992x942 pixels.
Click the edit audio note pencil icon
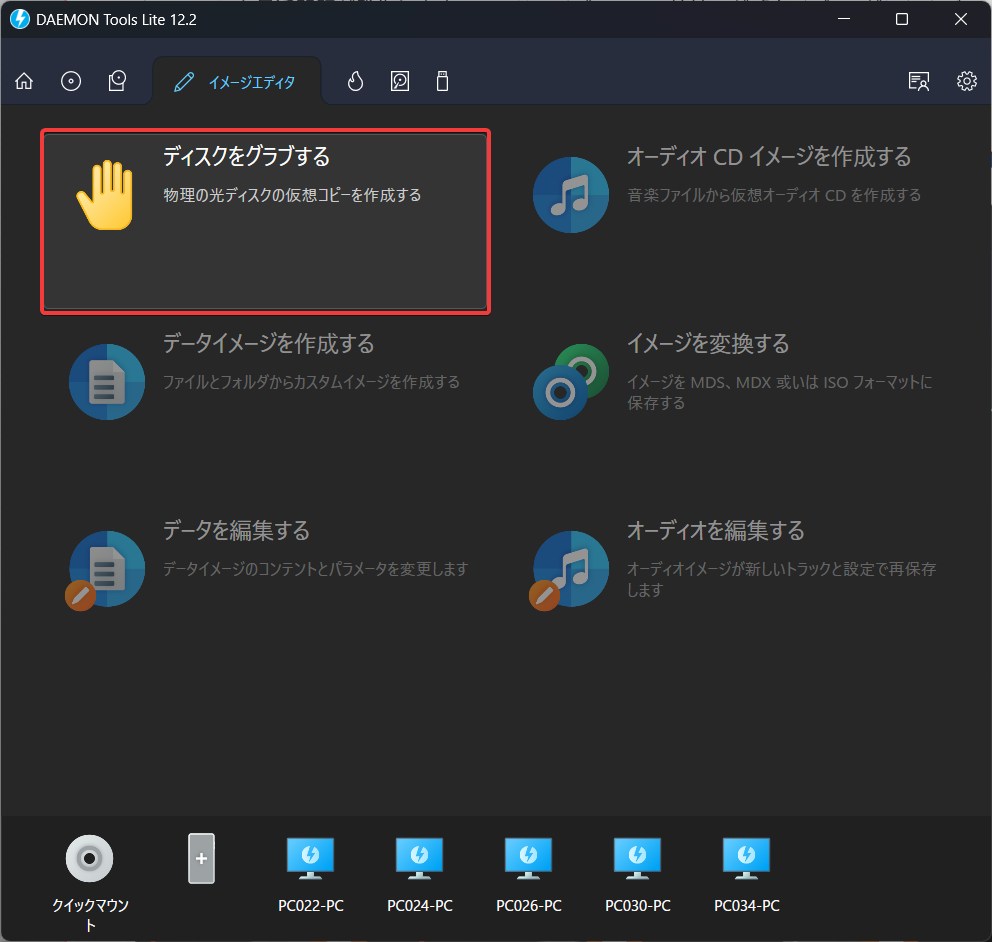point(569,569)
